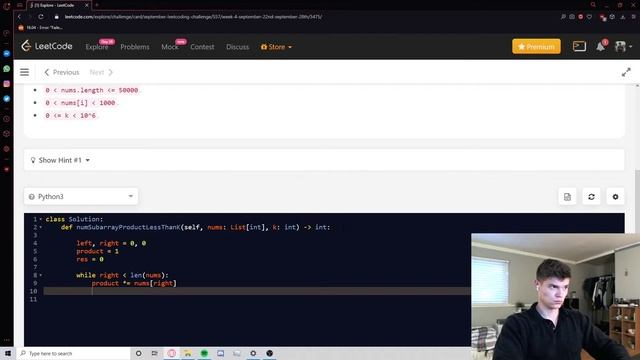The image size is (640, 360).
Task: Click the camera snapshot icon in address bar
Action: click(572, 17)
